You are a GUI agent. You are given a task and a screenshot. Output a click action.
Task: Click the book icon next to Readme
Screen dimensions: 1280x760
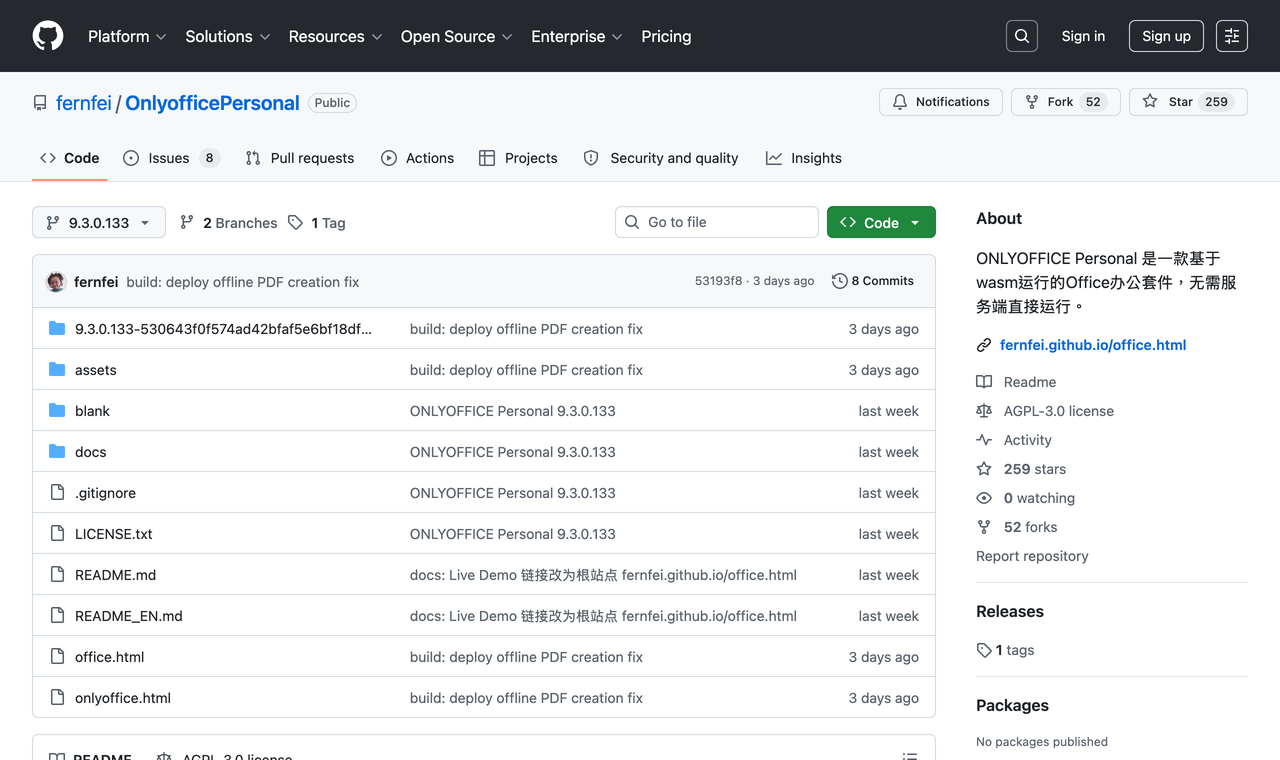(984, 382)
